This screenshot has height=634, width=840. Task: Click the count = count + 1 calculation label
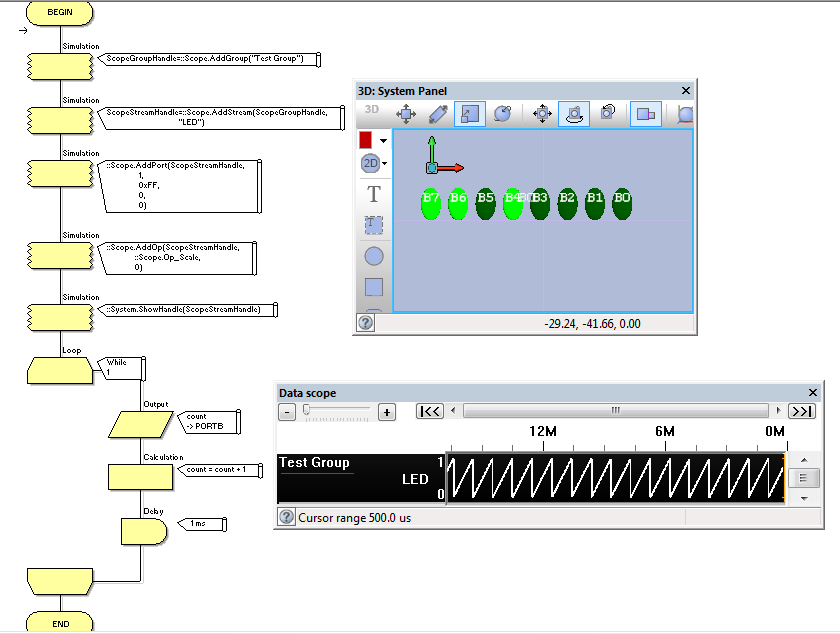coord(216,469)
